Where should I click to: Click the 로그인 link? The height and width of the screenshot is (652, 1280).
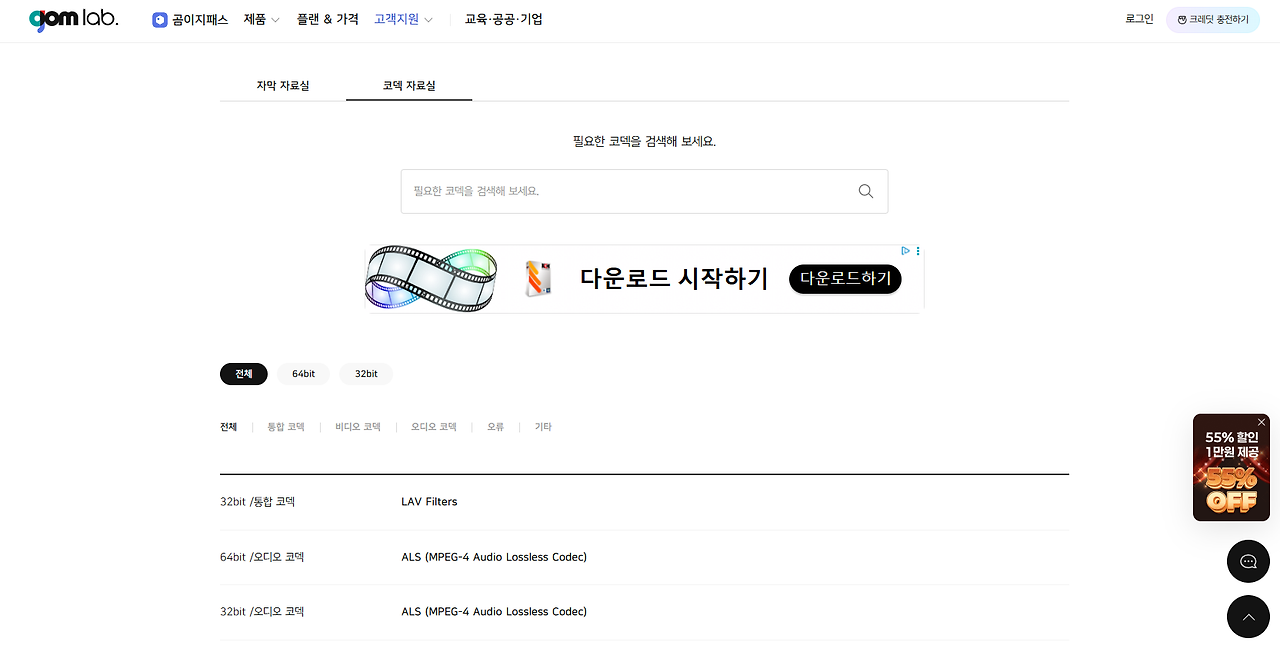pos(1139,20)
